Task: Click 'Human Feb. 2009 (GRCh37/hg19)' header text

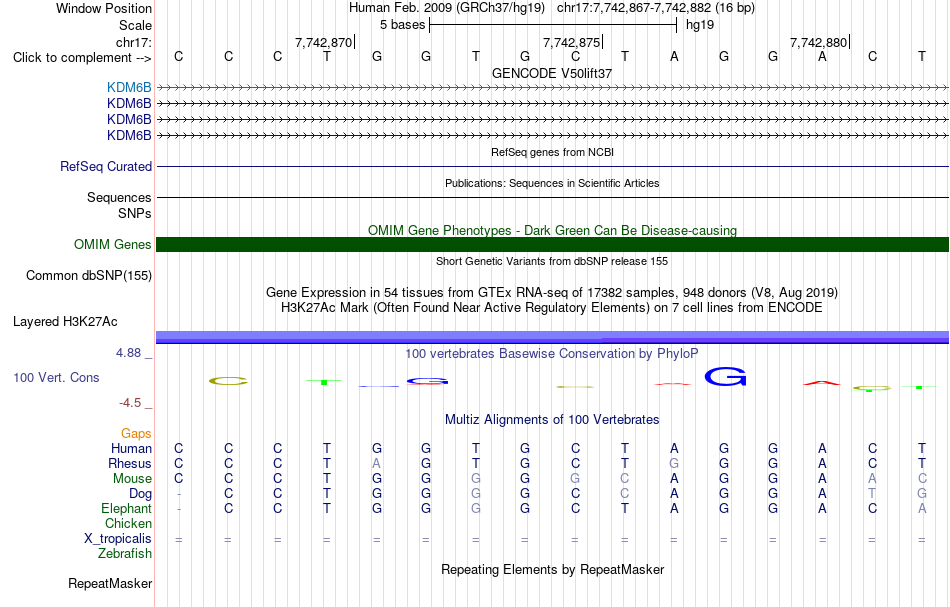Action: point(447,8)
